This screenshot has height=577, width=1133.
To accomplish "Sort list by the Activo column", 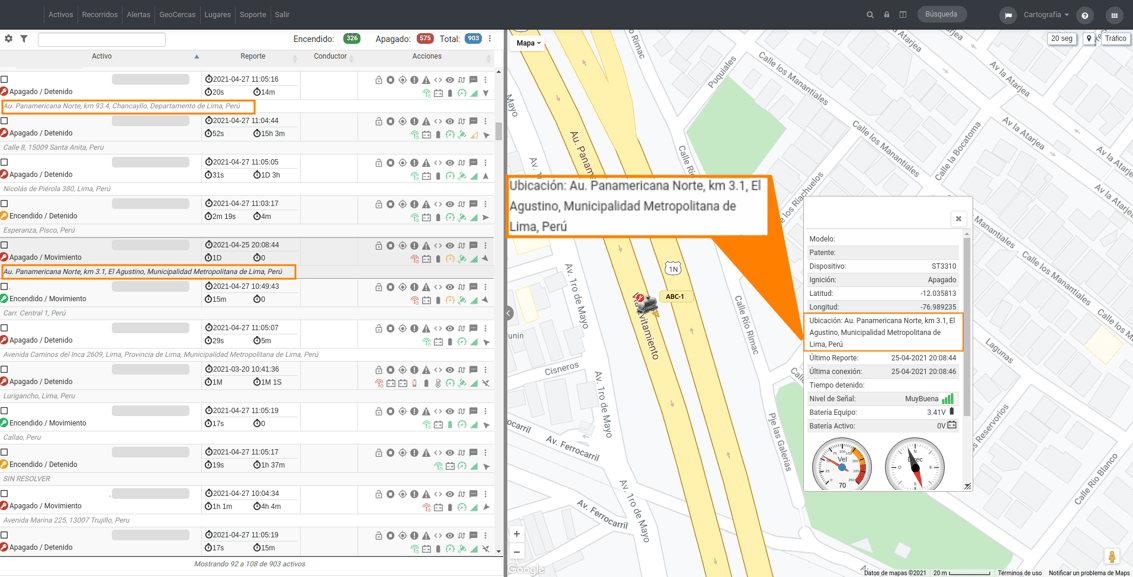I will [x=102, y=56].
